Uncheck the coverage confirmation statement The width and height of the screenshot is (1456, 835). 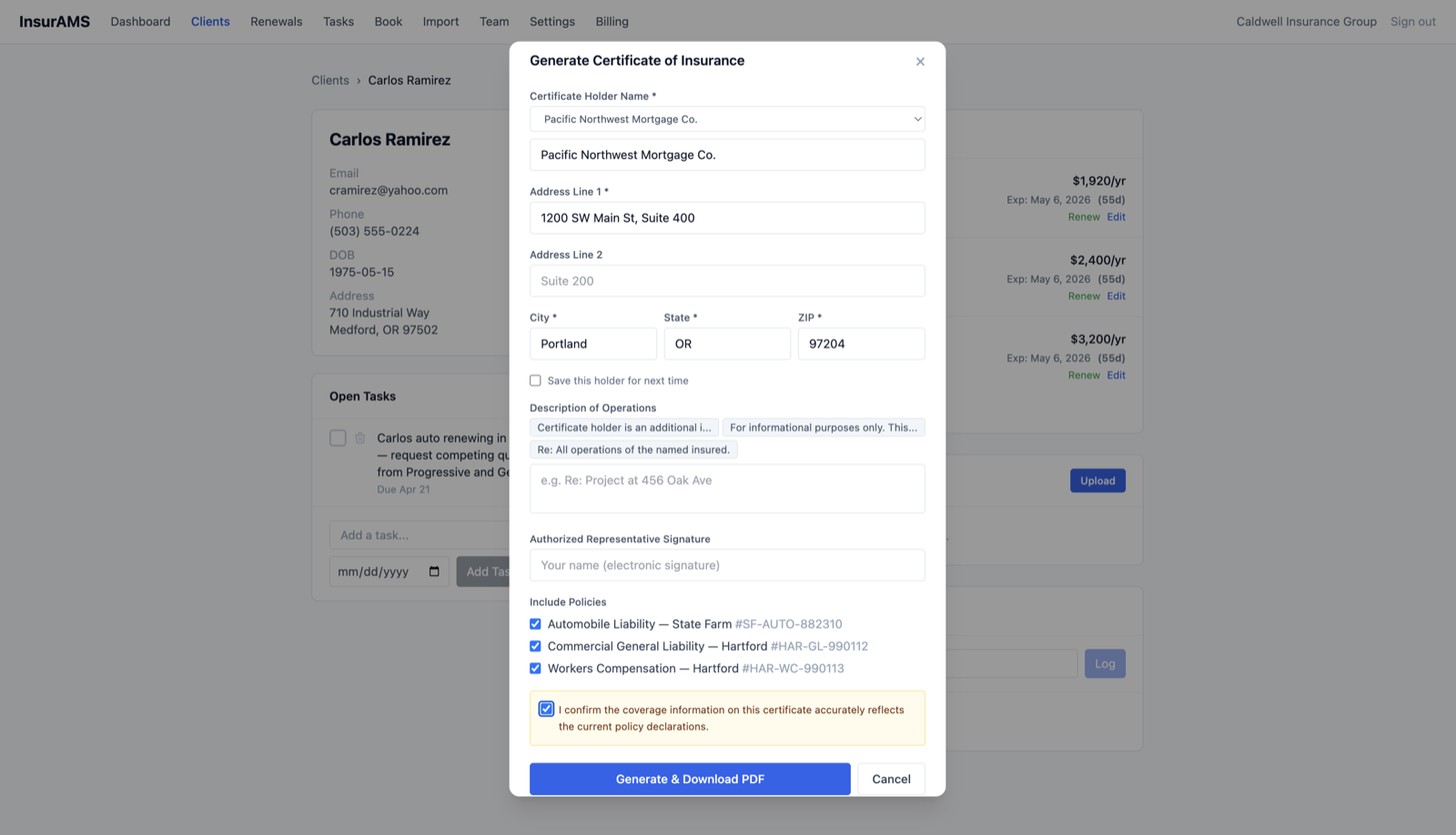click(546, 709)
